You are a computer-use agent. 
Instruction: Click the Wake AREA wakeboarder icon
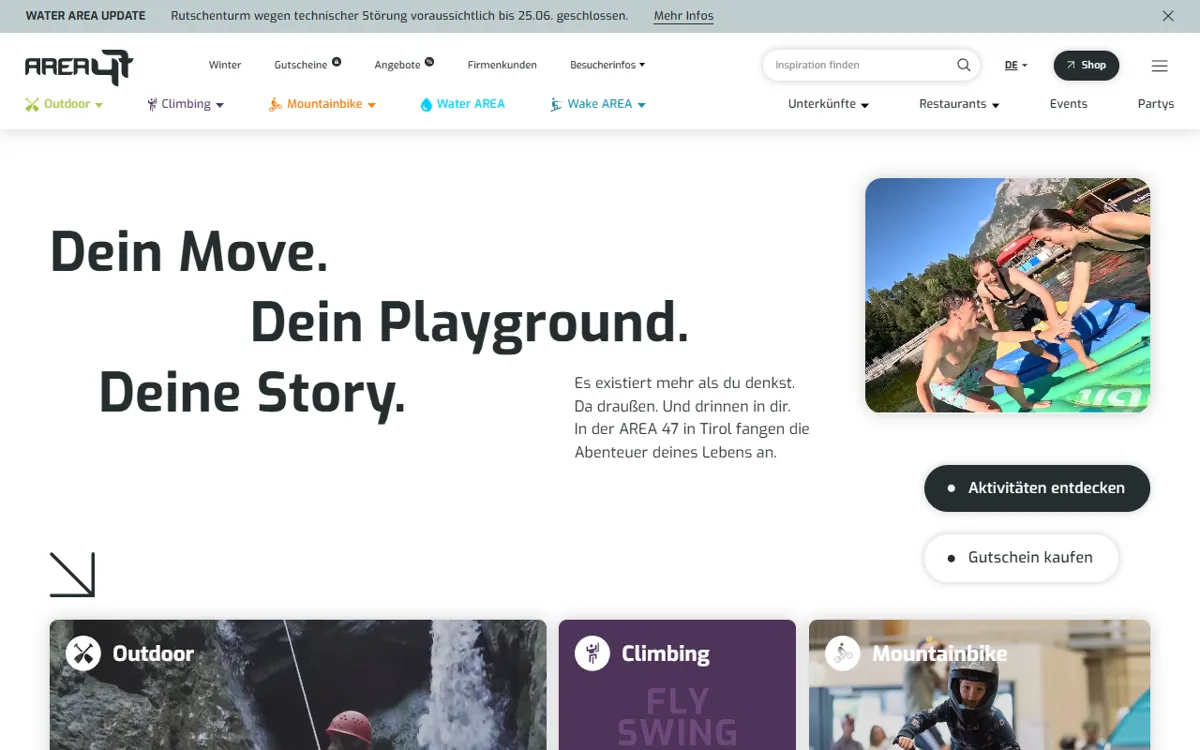(x=556, y=104)
